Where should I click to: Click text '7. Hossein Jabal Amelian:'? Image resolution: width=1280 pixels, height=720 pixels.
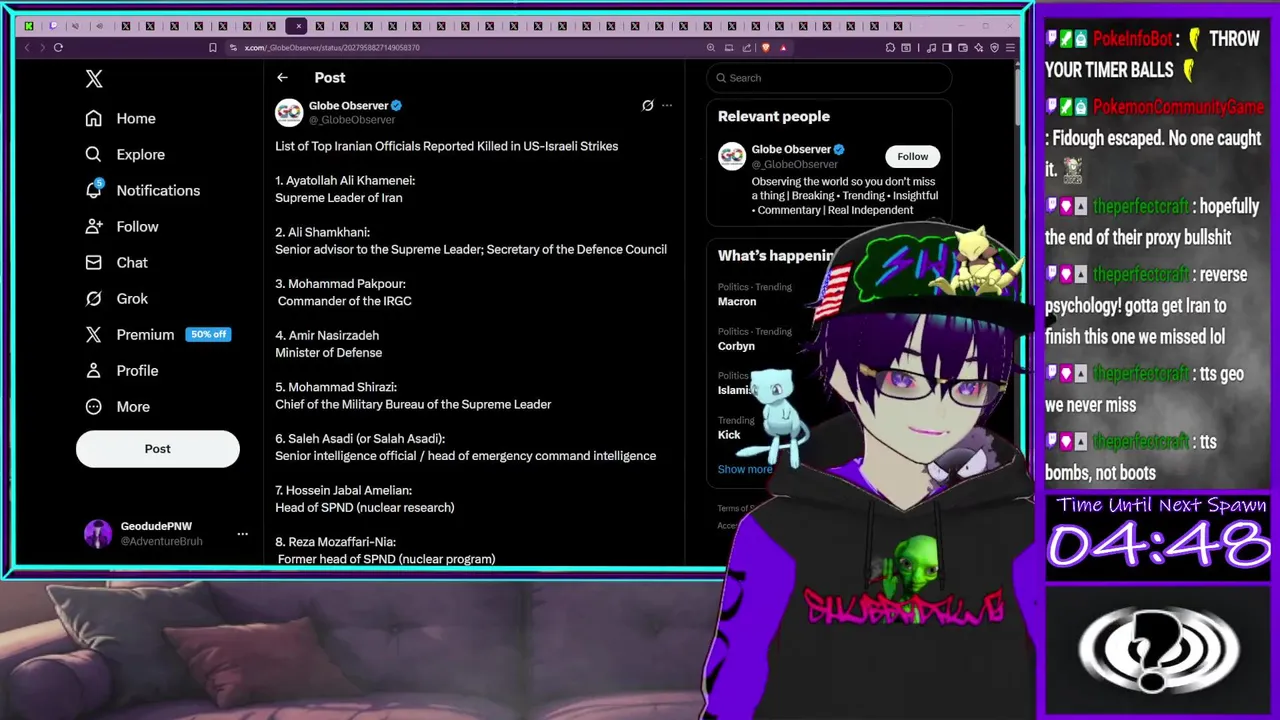tap(343, 490)
